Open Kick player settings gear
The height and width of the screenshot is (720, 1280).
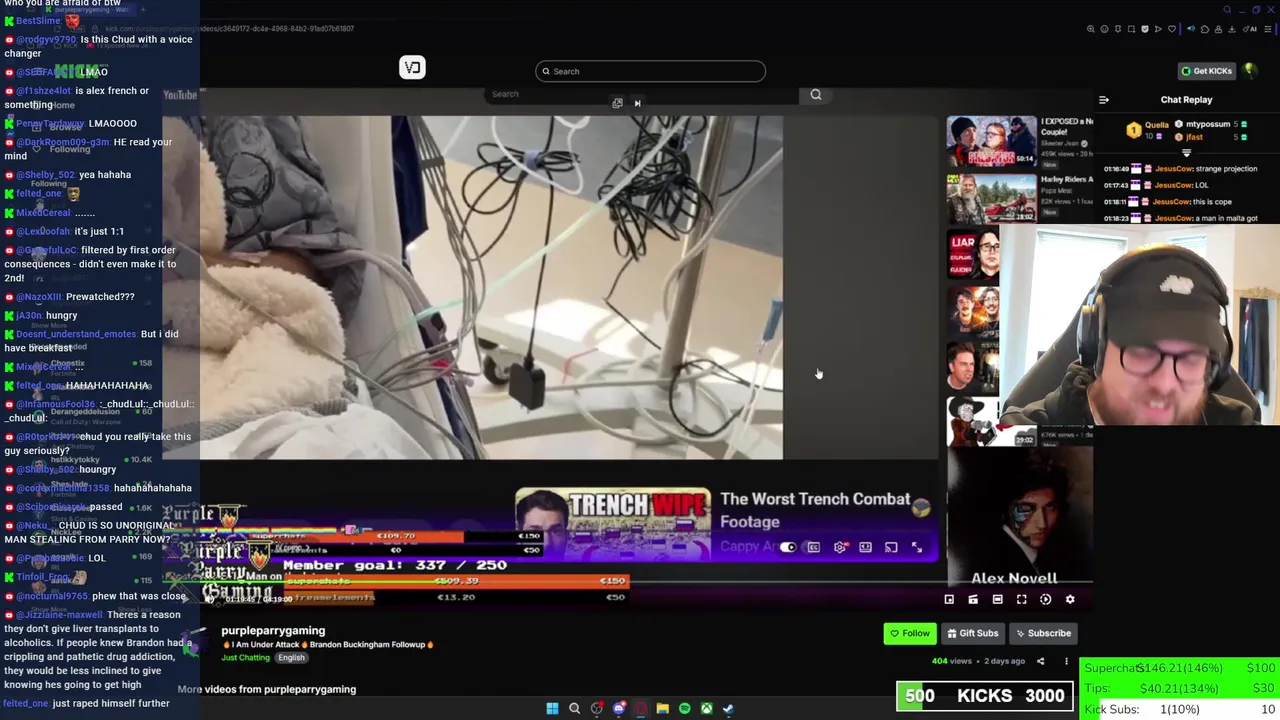[x=1070, y=599]
